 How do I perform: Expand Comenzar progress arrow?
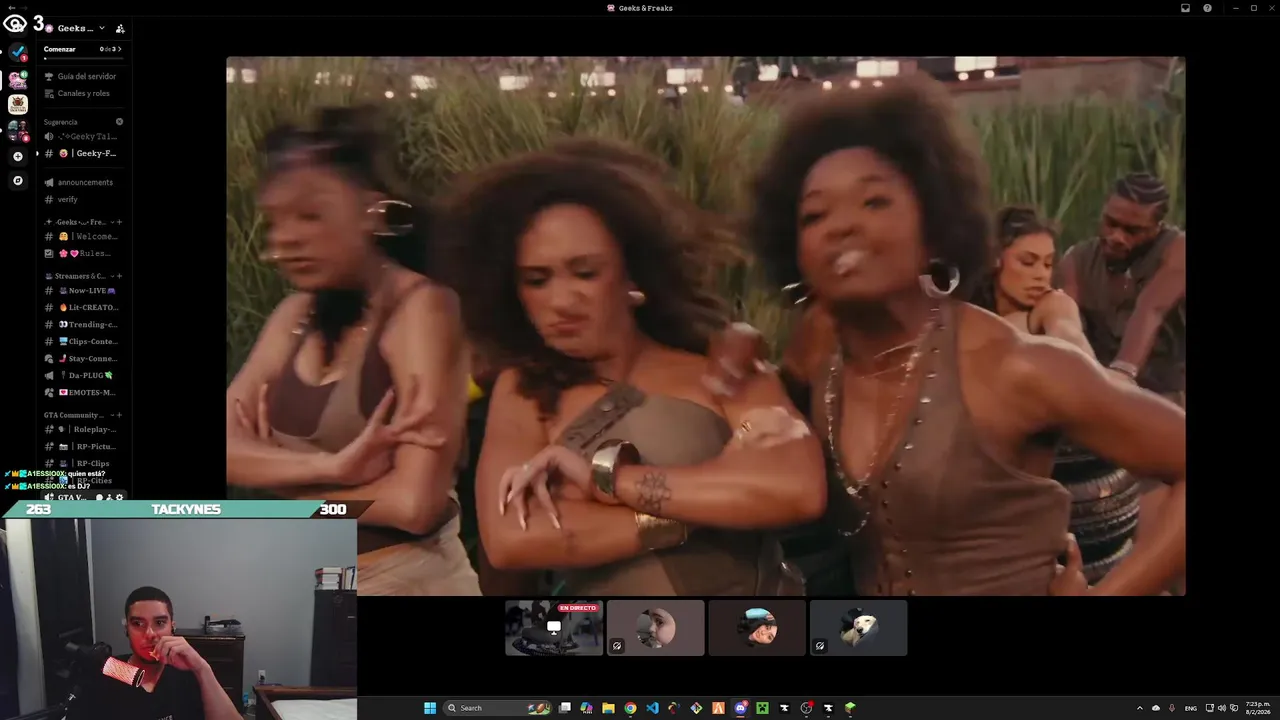point(120,49)
